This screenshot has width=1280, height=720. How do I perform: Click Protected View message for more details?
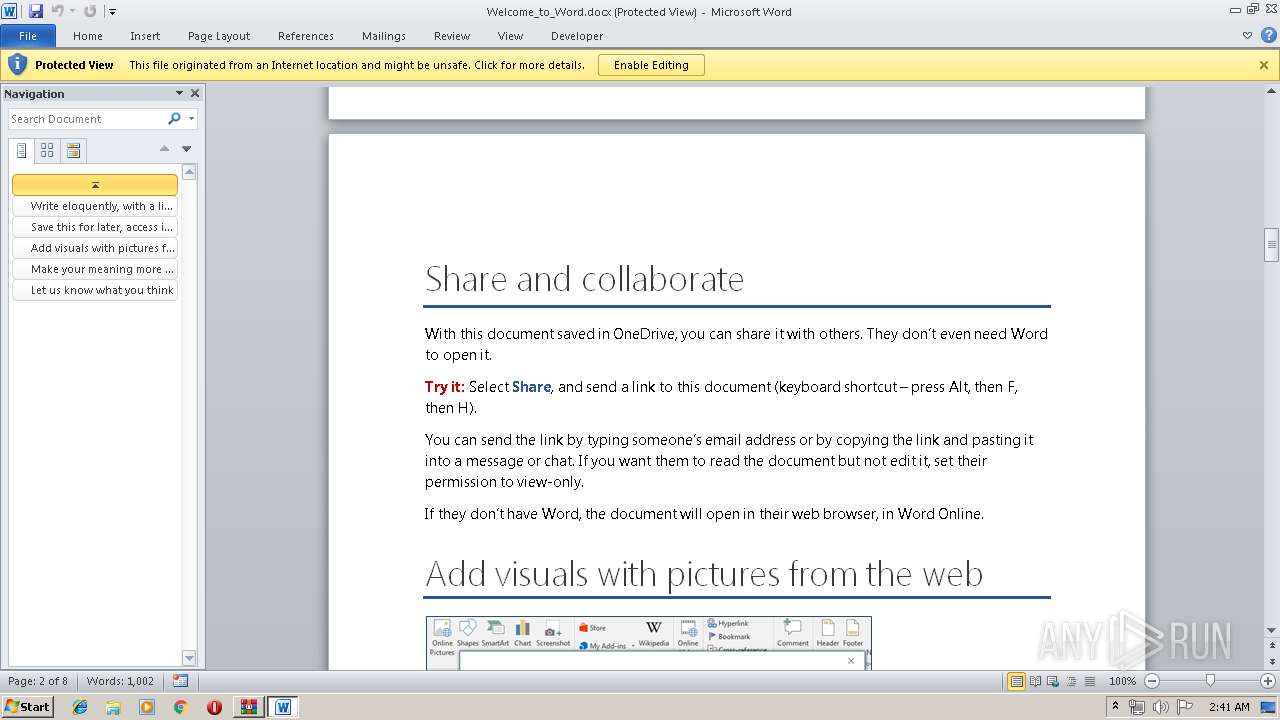click(357, 65)
